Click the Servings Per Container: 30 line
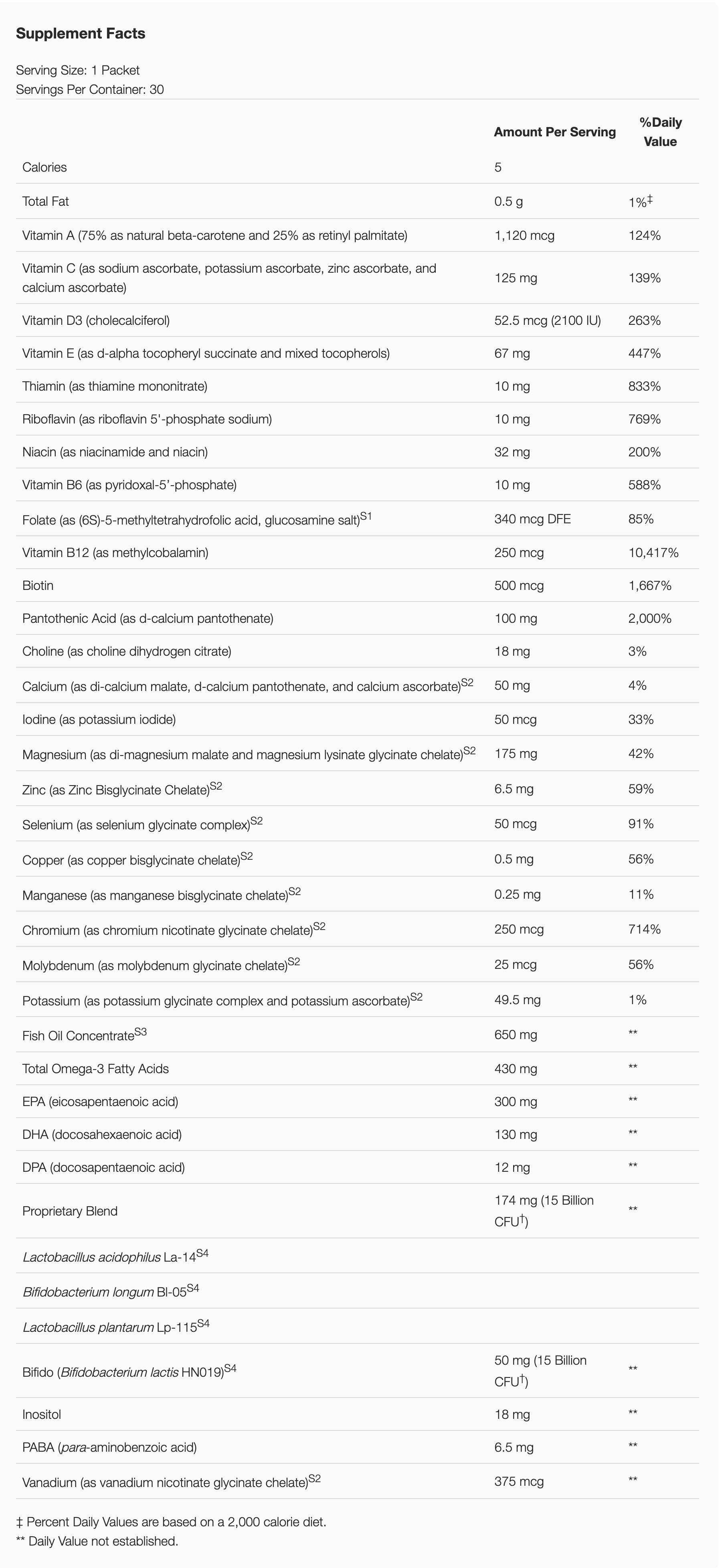This screenshot has width=720, height=1568. [89, 89]
